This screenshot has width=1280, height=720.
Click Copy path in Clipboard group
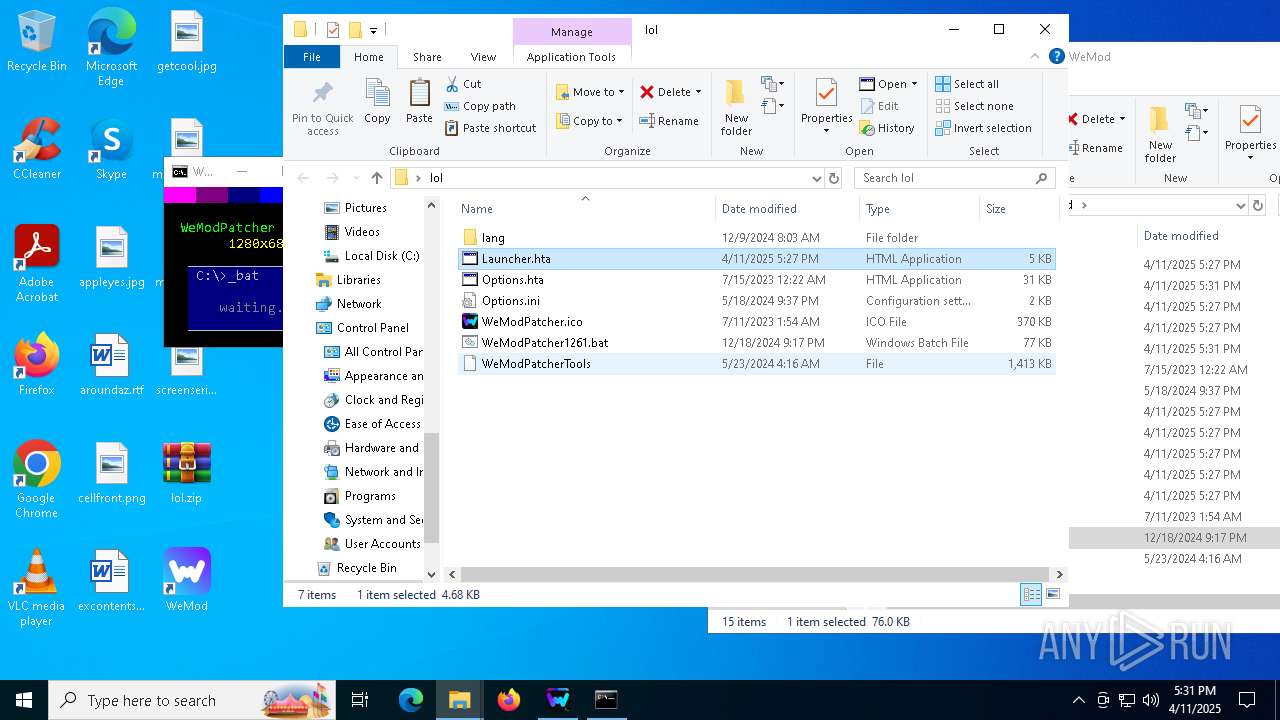(480, 106)
